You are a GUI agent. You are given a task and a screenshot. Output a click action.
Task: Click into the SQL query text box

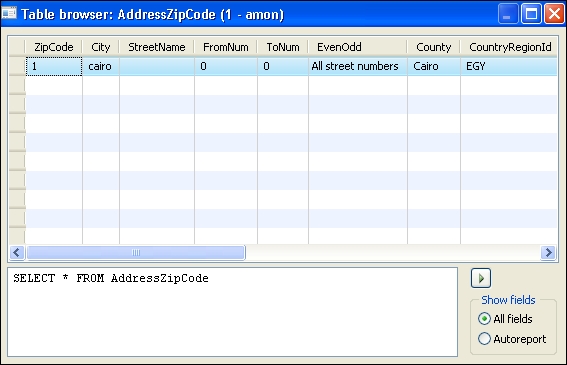coord(233,312)
